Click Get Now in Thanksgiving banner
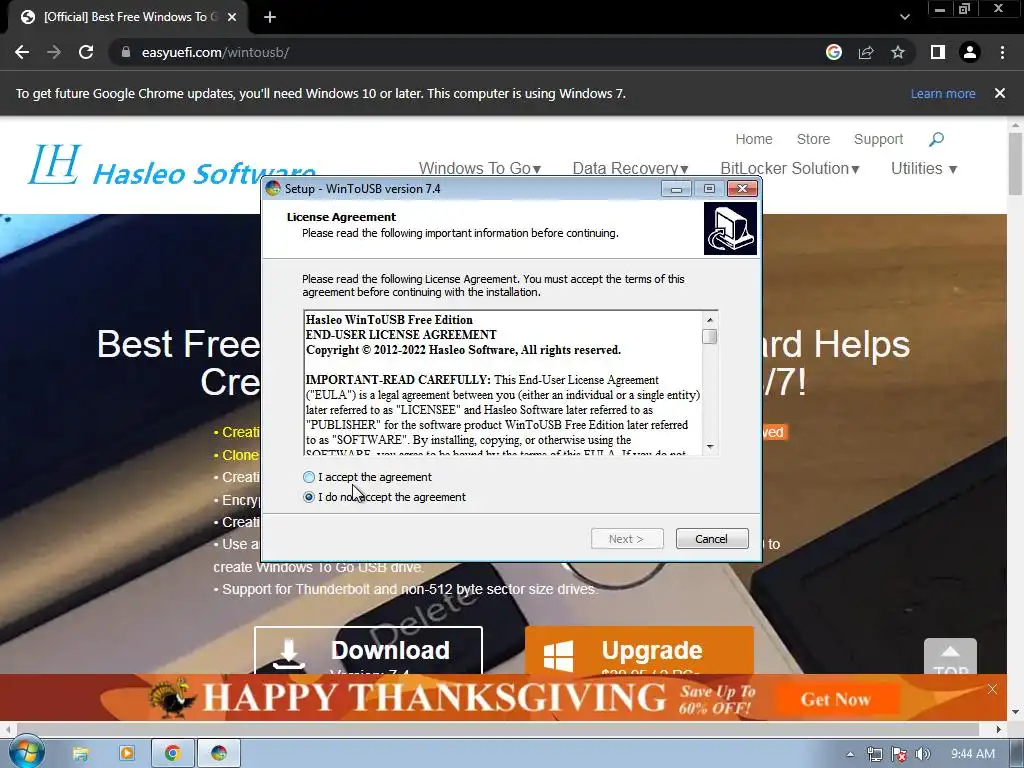The width and height of the screenshot is (1024, 768). pyautogui.click(x=835, y=699)
